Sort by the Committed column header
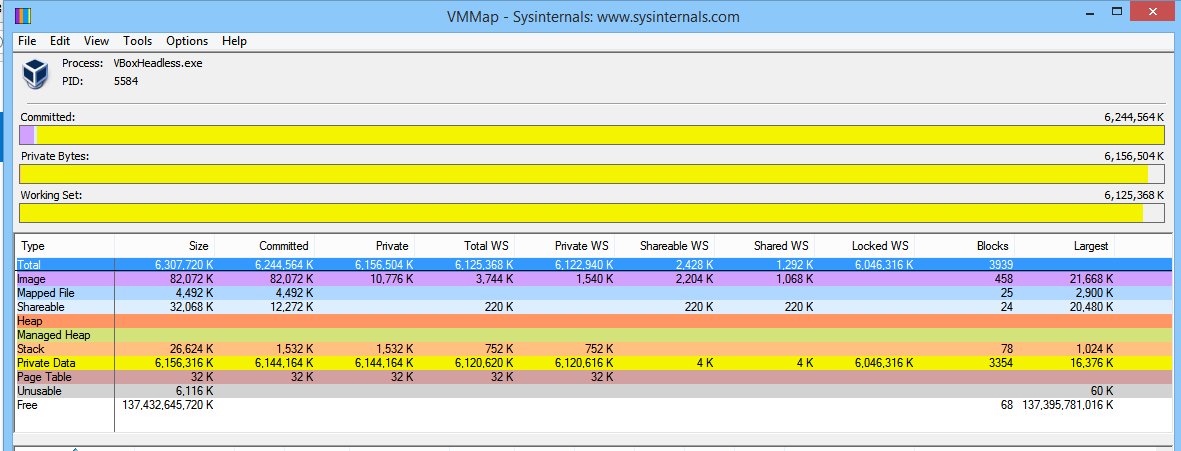The width and height of the screenshot is (1181, 451). [x=264, y=245]
